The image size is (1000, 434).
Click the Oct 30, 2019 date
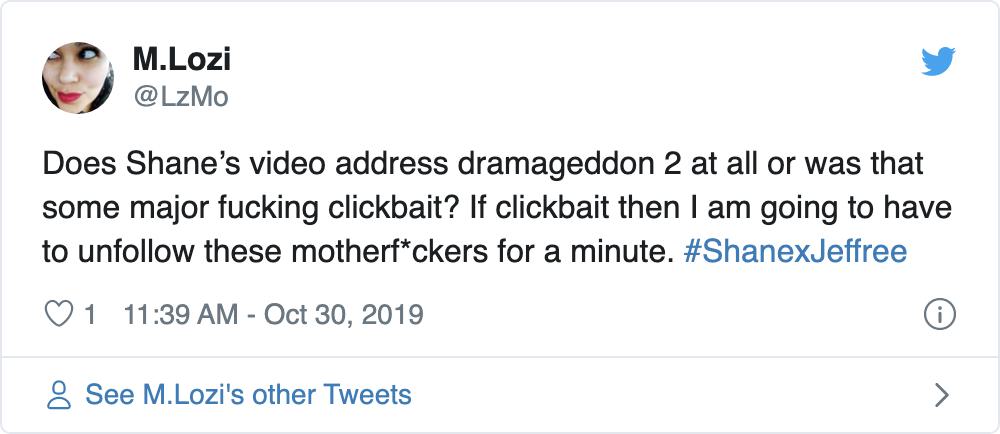(x=345, y=315)
